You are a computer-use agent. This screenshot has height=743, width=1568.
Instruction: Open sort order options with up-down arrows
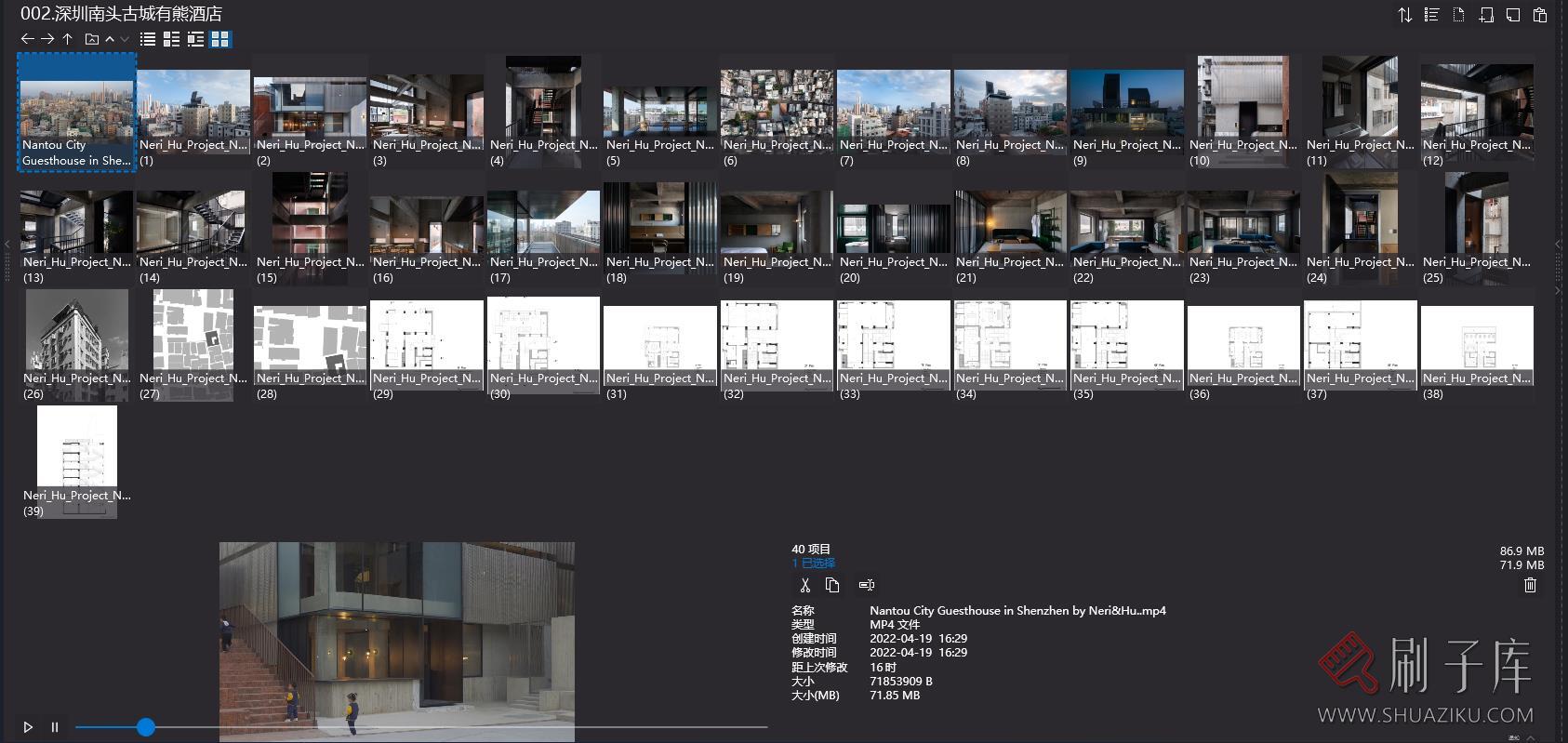pos(1405,15)
